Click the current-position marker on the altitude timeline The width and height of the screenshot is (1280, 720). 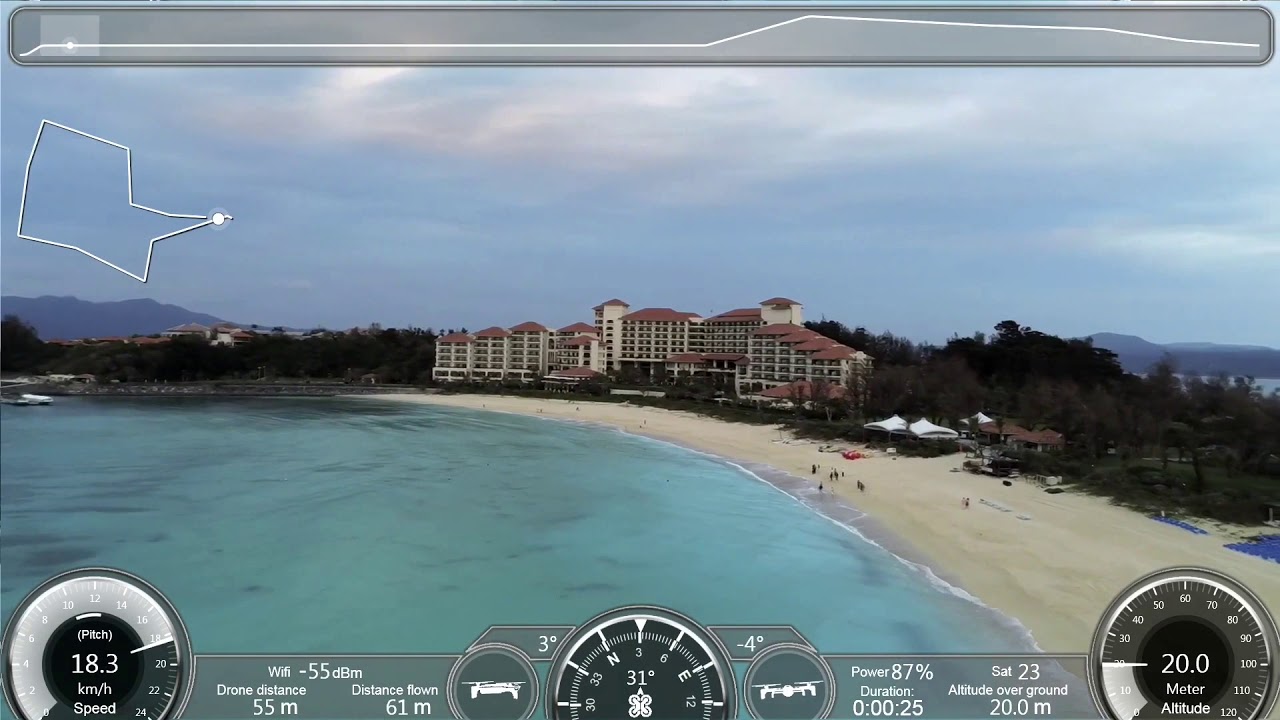[x=69, y=45]
